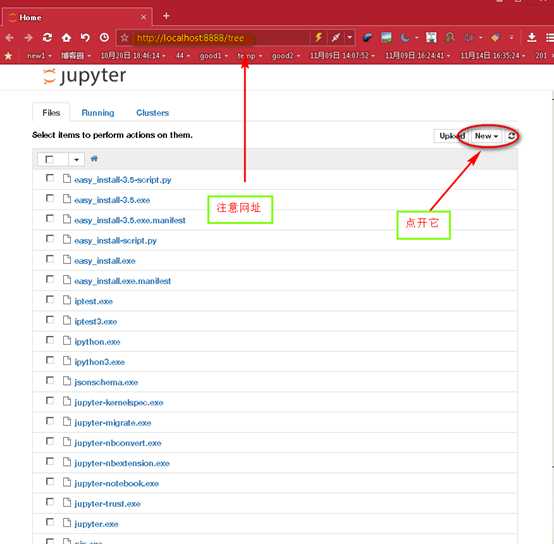Open jupyter-nbconvert.exe file link
Screen dimensions: 554x544
[118, 443]
